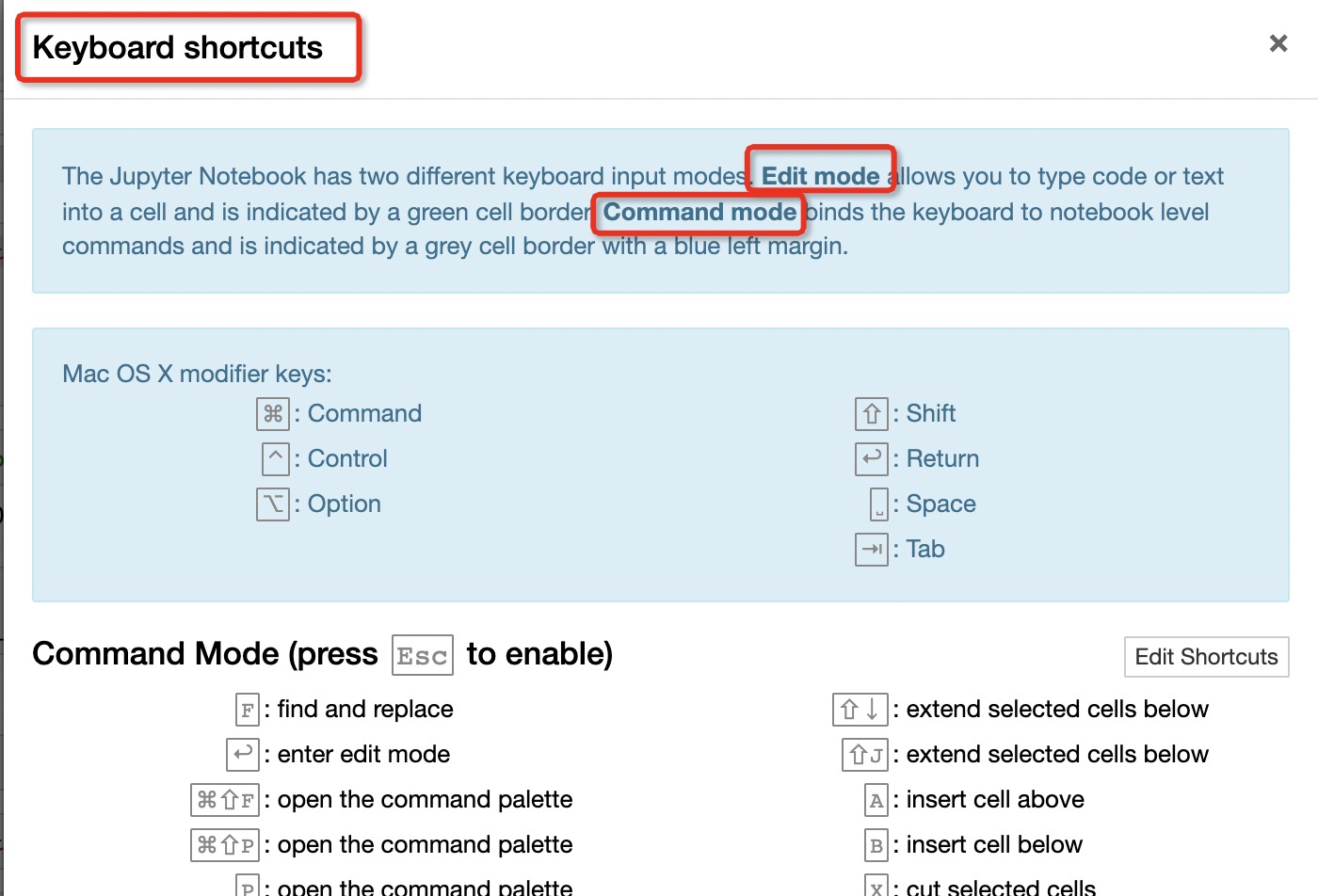Click the Command-Shift-P shortcut key icon
The image size is (1318, 896).
(226, 845)
